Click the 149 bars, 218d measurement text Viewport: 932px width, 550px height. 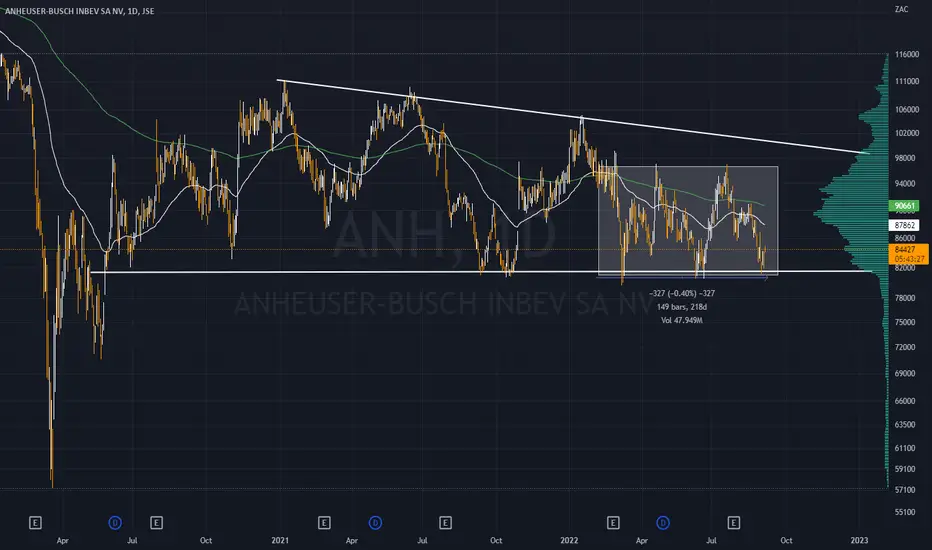click(682, 307)
